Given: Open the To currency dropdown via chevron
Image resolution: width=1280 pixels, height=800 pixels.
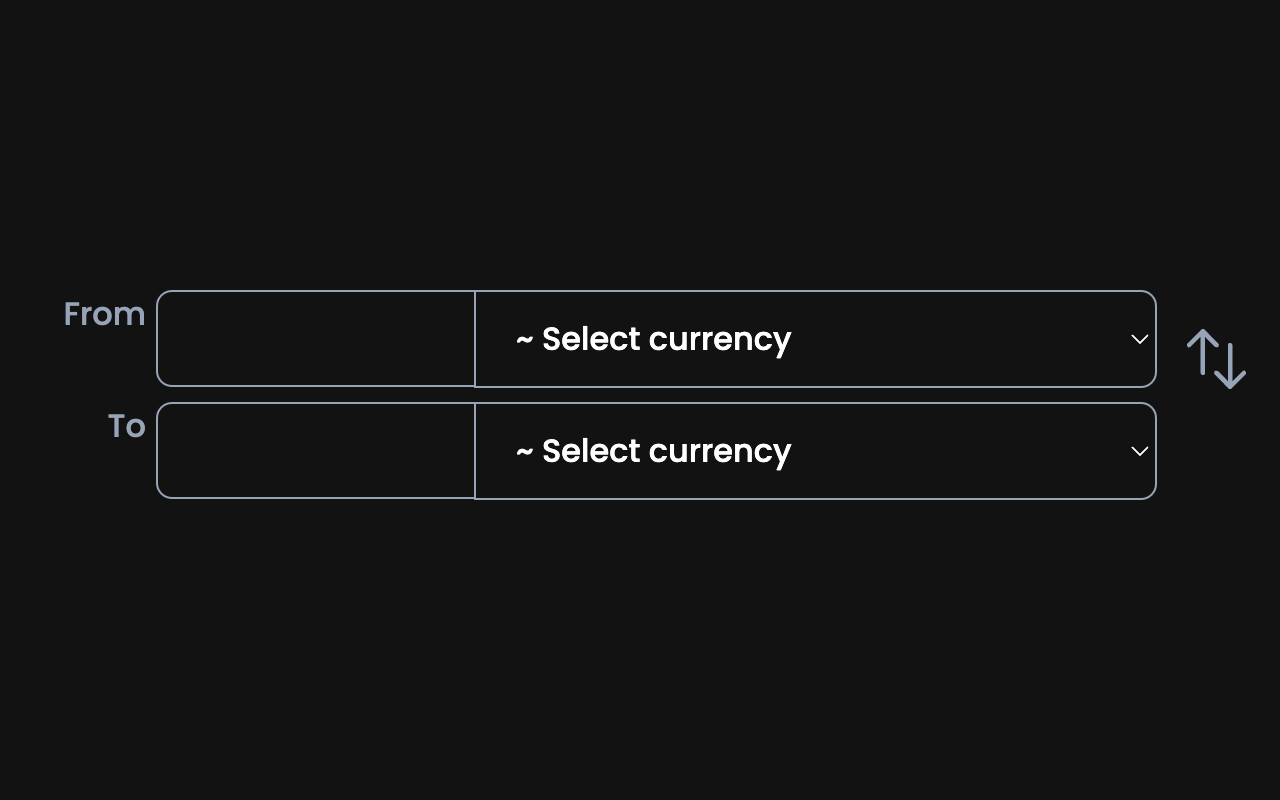Looking at the screenshot, I should 1139,451.
